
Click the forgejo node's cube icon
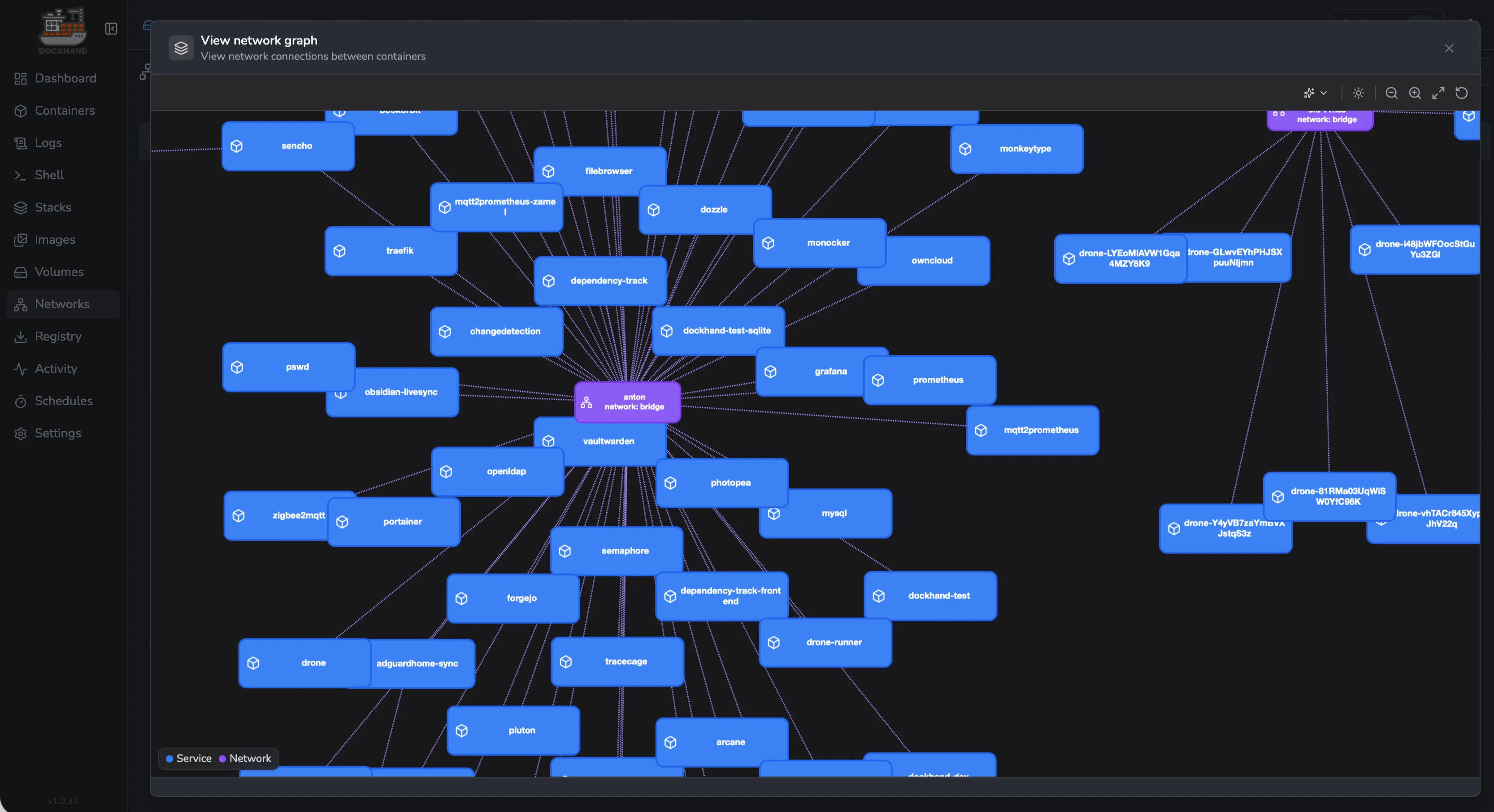click(462, 599)
